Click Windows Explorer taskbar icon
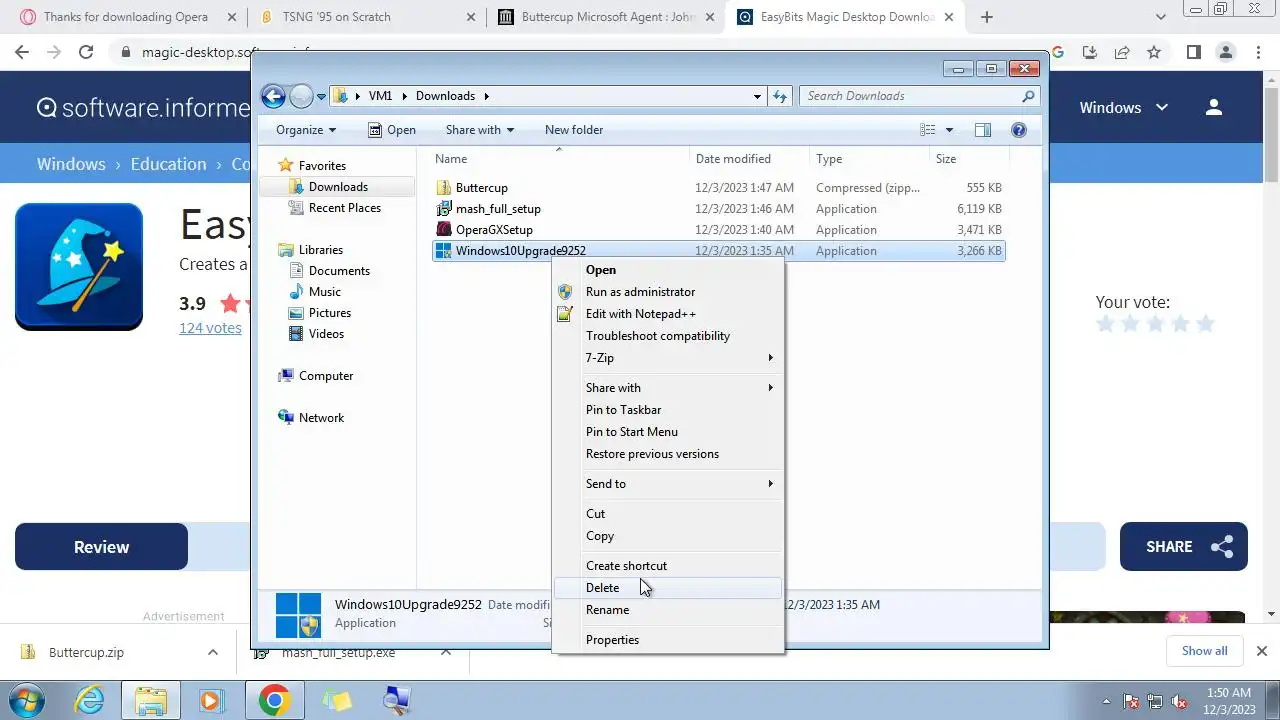 [151, 700]
